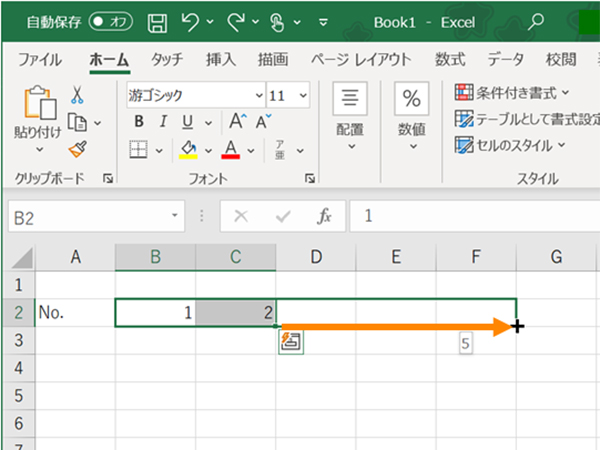This screenshot has height=450, width=600.
Task: Click the Insert Function fx icon
Action: pos(324,215)
